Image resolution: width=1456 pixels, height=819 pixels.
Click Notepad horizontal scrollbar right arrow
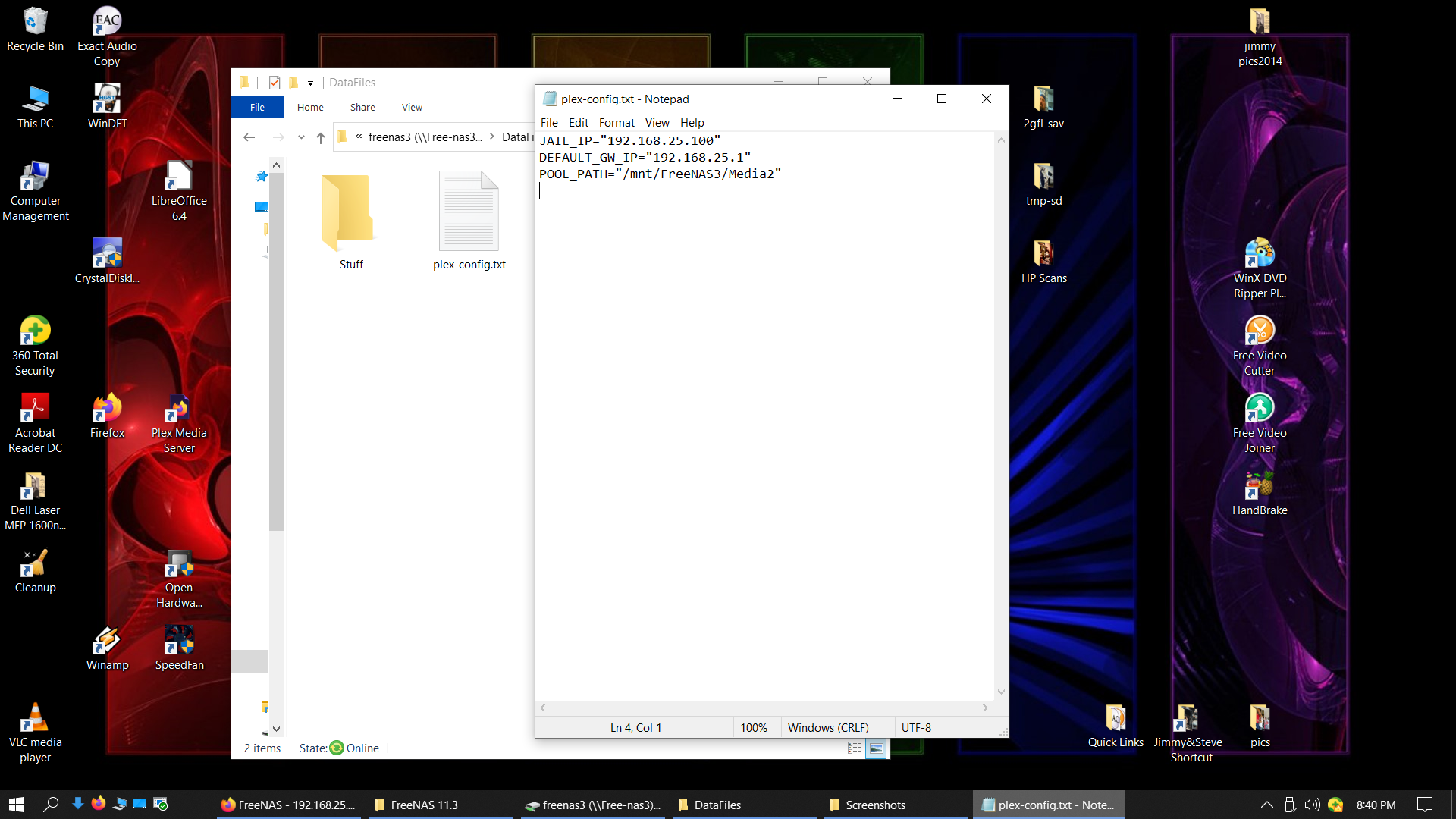tap(985, 708)
